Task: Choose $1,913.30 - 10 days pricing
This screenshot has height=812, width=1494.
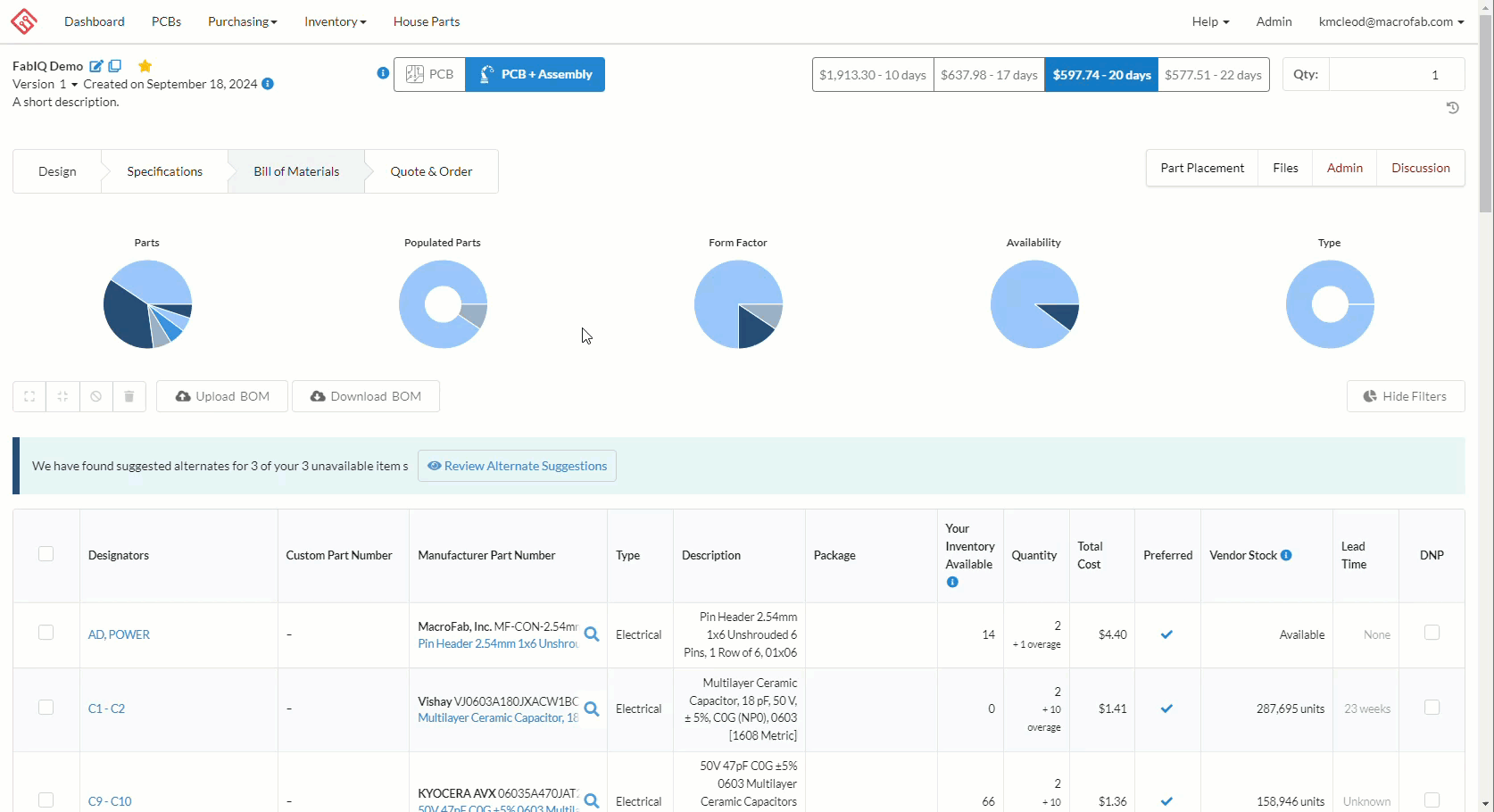Action: pos(873,75)
